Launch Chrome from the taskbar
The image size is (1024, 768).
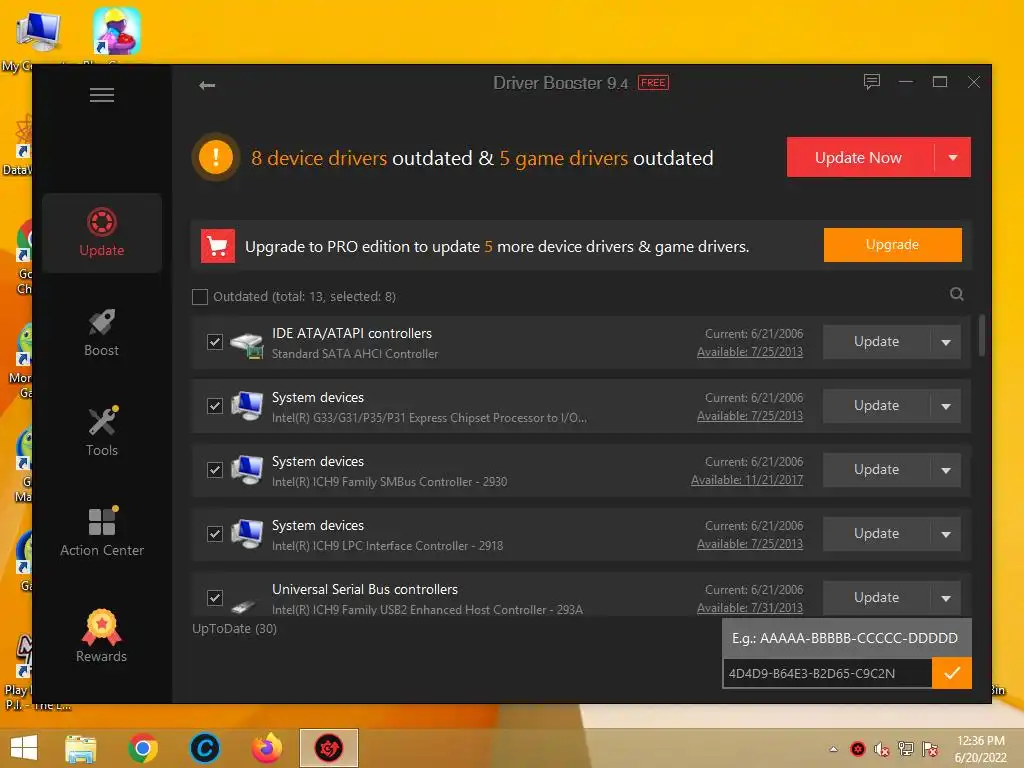coord(143,748)
